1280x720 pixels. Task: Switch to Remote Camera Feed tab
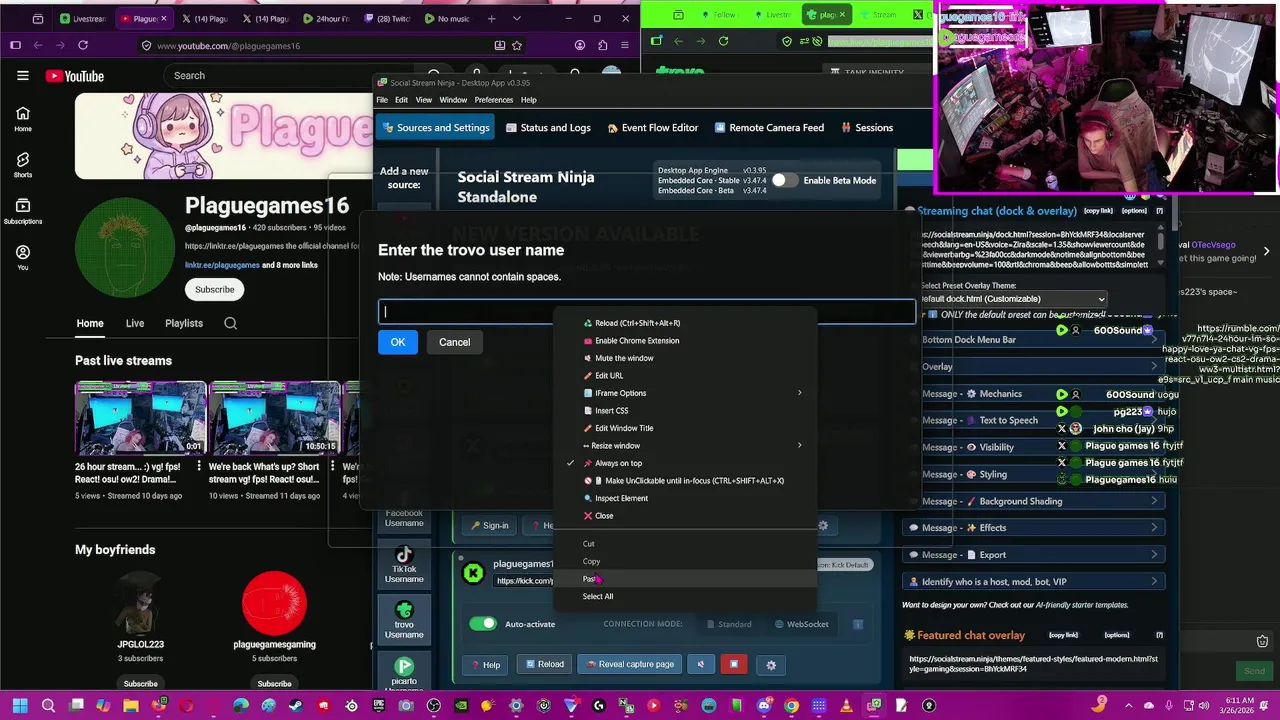(x=769, y=128)
